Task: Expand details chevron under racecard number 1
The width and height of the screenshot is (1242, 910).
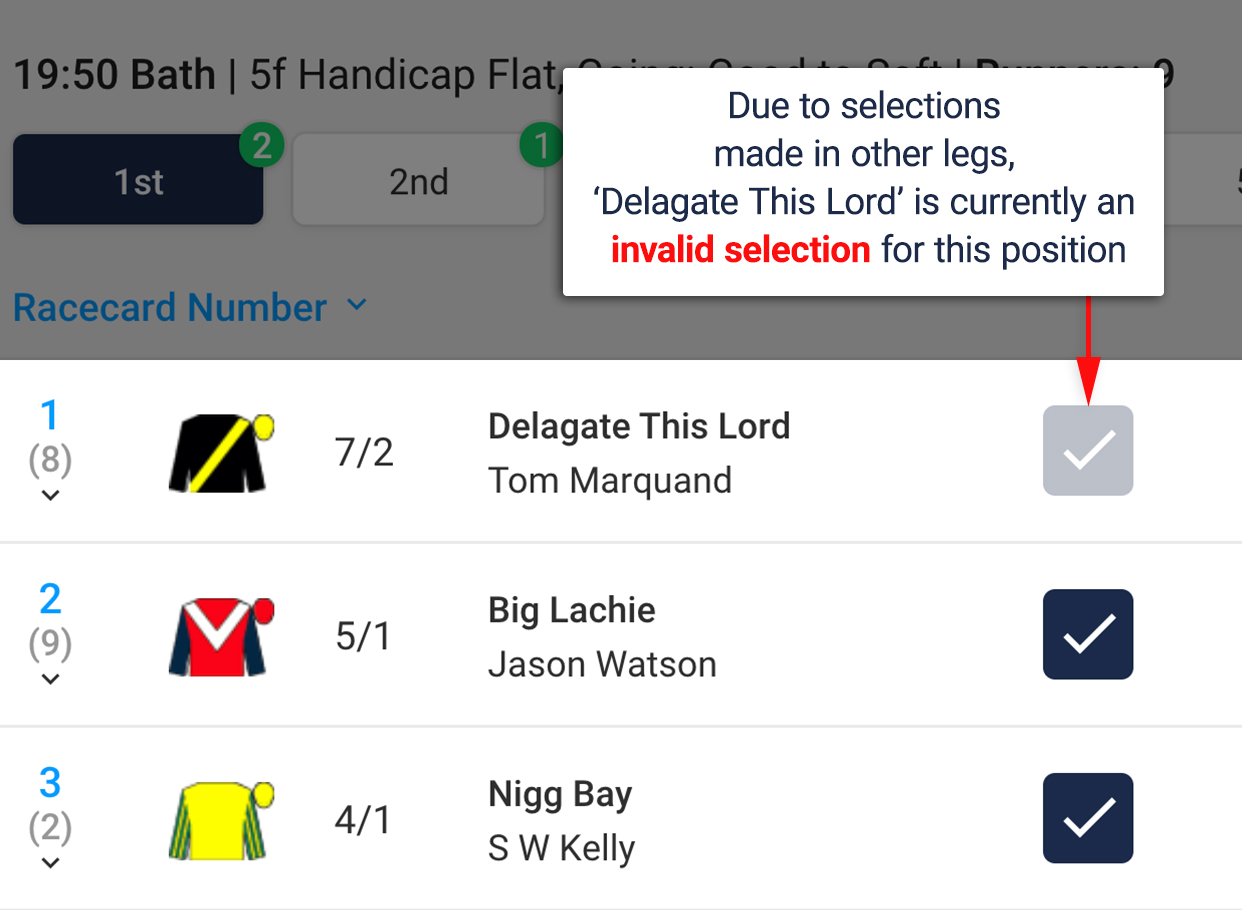Action: pyautogui.click(x=50, y=495)
